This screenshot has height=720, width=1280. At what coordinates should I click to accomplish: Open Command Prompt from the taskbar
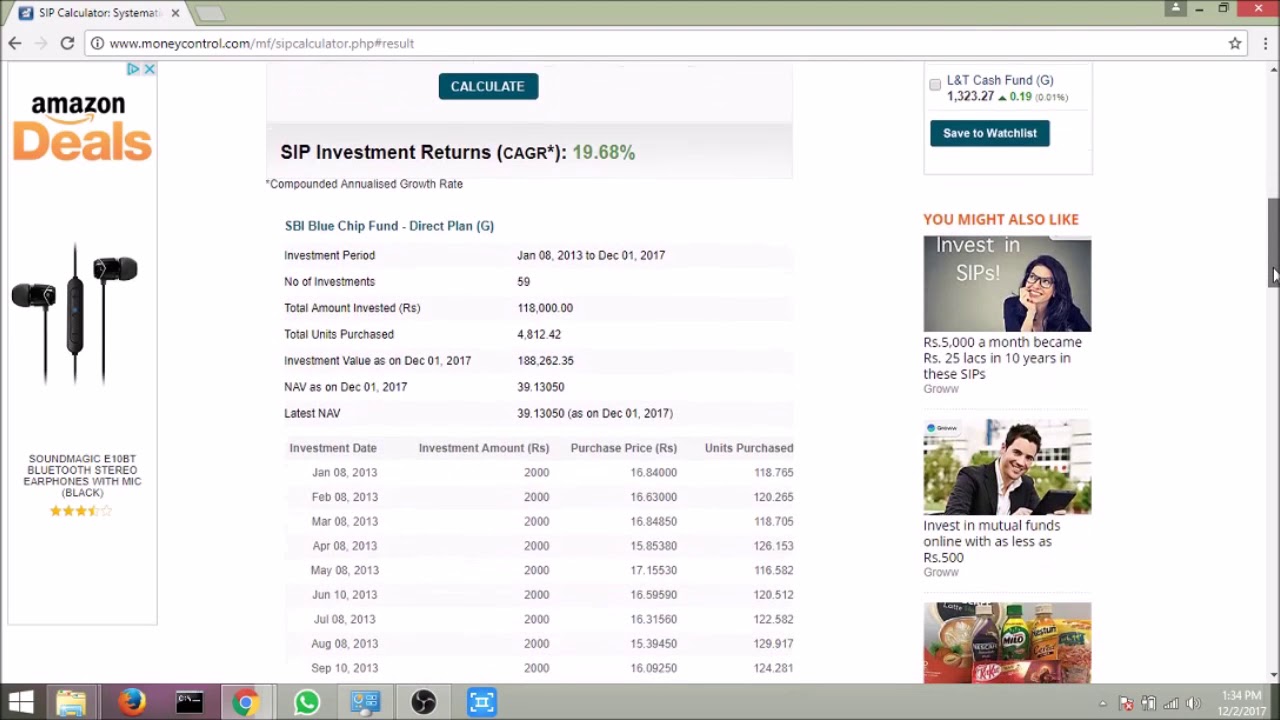click(x=189, y=702)
